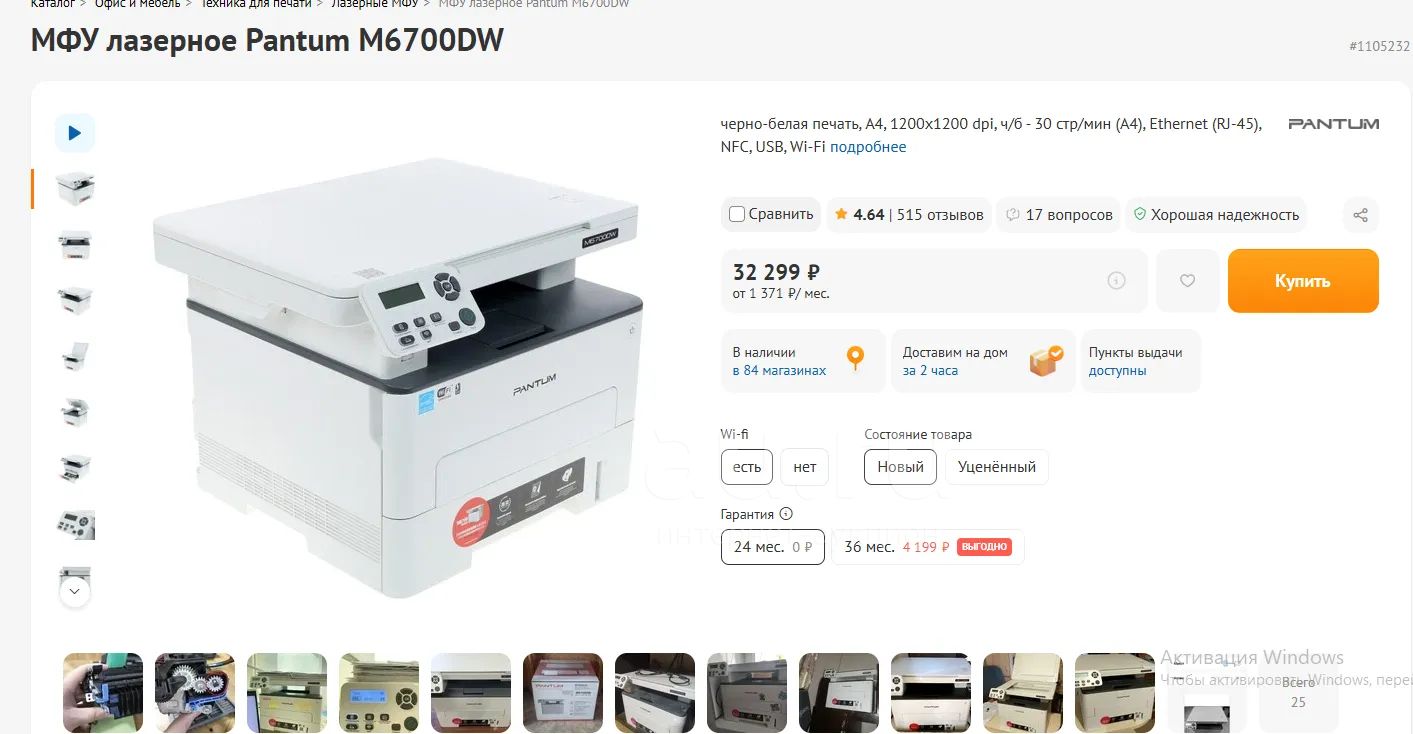Select the 36 мес. warranty option
Viewport: 1413px width, 734px height.
click(928, 547)
